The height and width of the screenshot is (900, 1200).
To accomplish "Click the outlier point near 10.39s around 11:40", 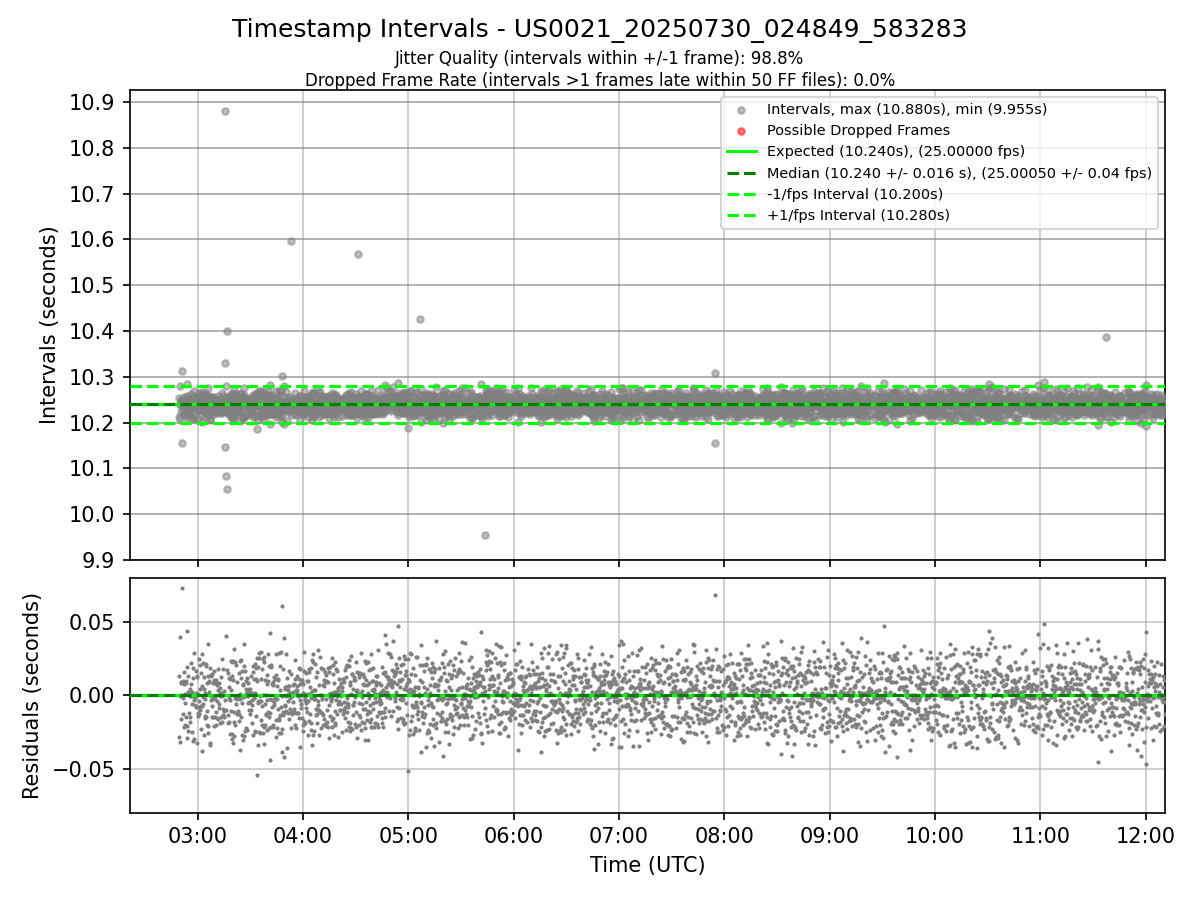I will point(1106,337).
